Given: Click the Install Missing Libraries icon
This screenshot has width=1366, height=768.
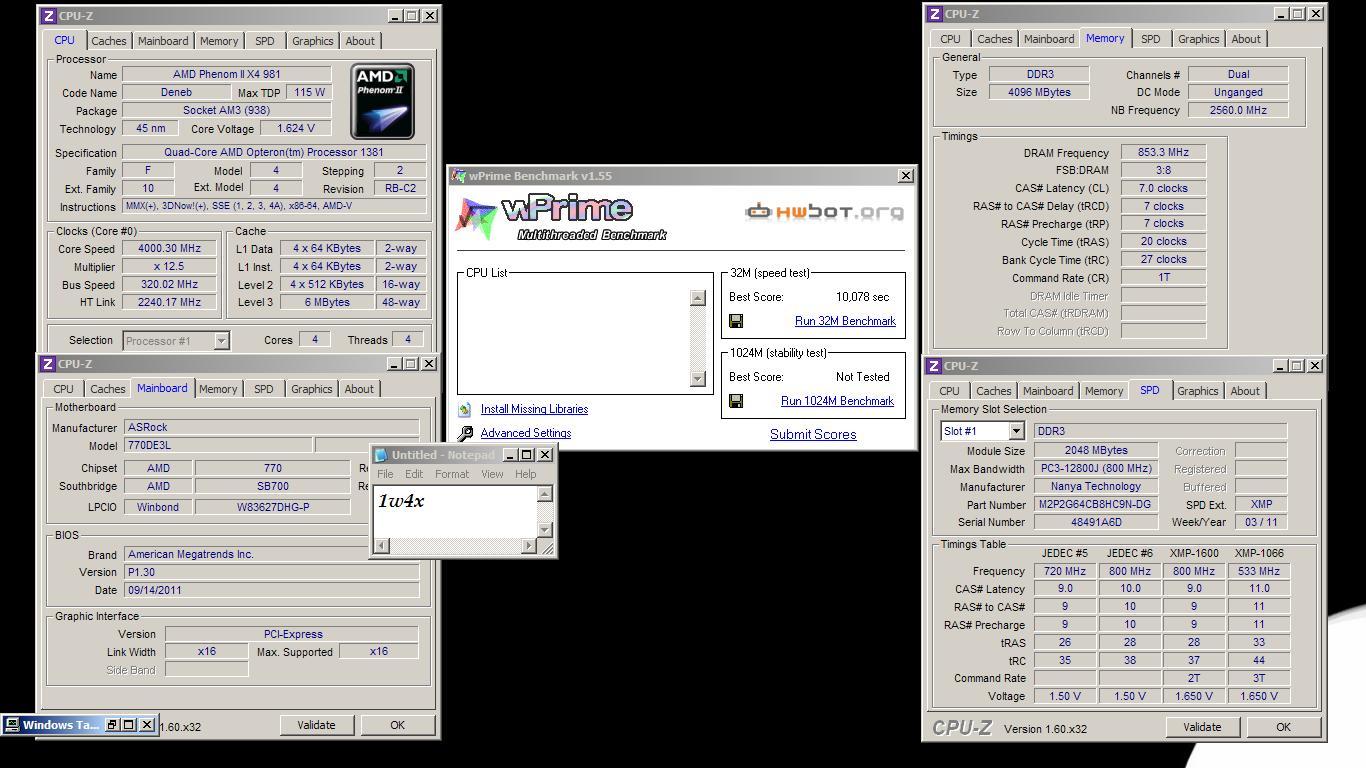Looking at the screenshot, I should coord(465,410).
